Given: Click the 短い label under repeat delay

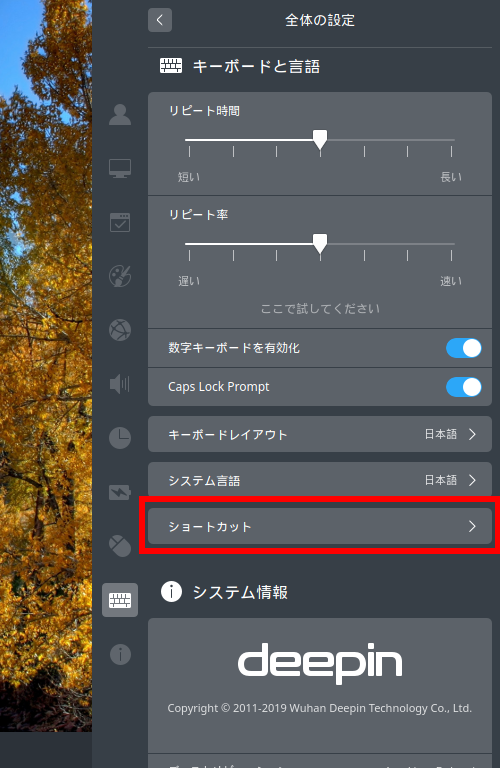Looking at the screenshot, I should [189, 177].
